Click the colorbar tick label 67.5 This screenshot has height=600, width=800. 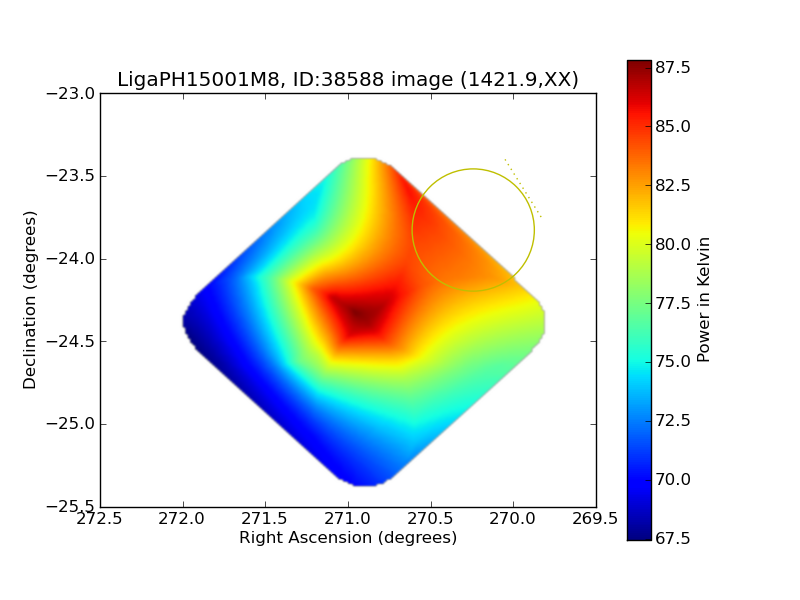pyautogui.click(x=672, y=539)
